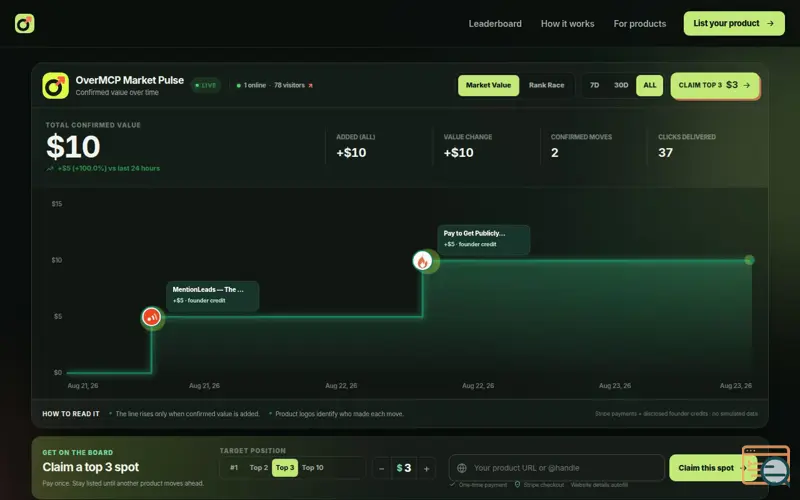Image resolution: width=800 pixels, height=500 pixels.
Task: Choose the Top 10 target position
Action: (x=312, y=468)
